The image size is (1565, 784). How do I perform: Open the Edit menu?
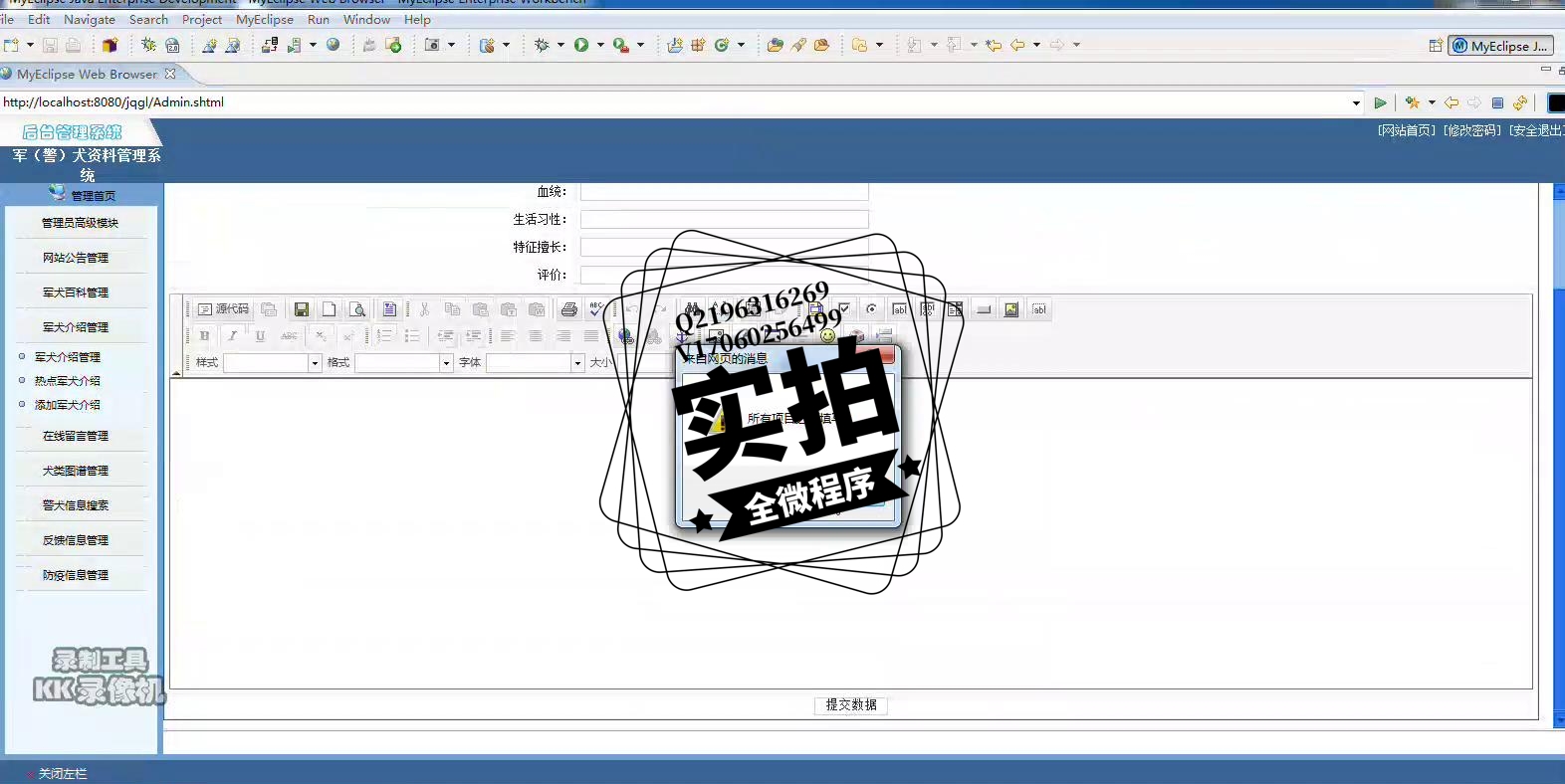pyautogui.click(x=39, y=19)
